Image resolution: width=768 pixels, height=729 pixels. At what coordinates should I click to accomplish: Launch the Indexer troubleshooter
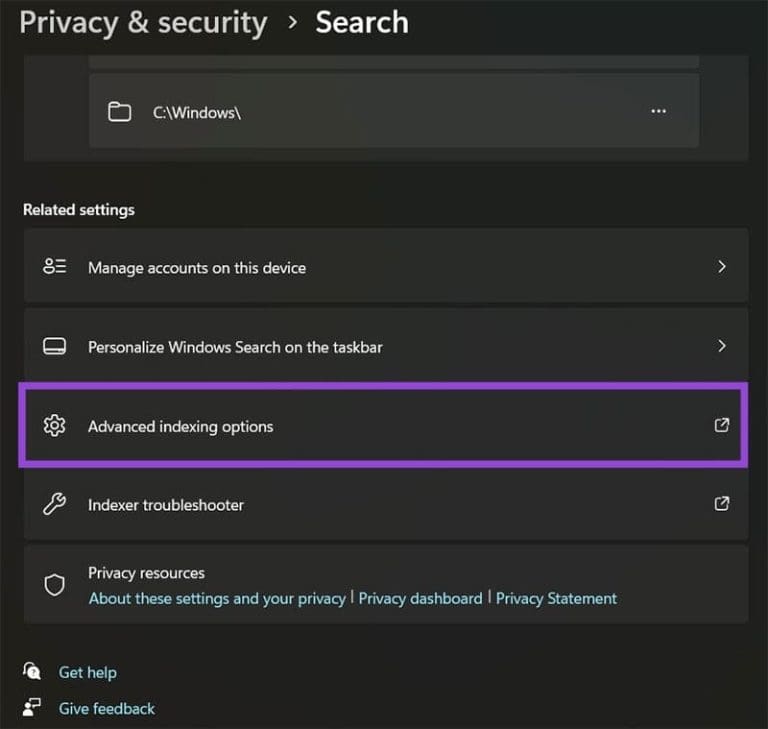click(x=166, y=505)
